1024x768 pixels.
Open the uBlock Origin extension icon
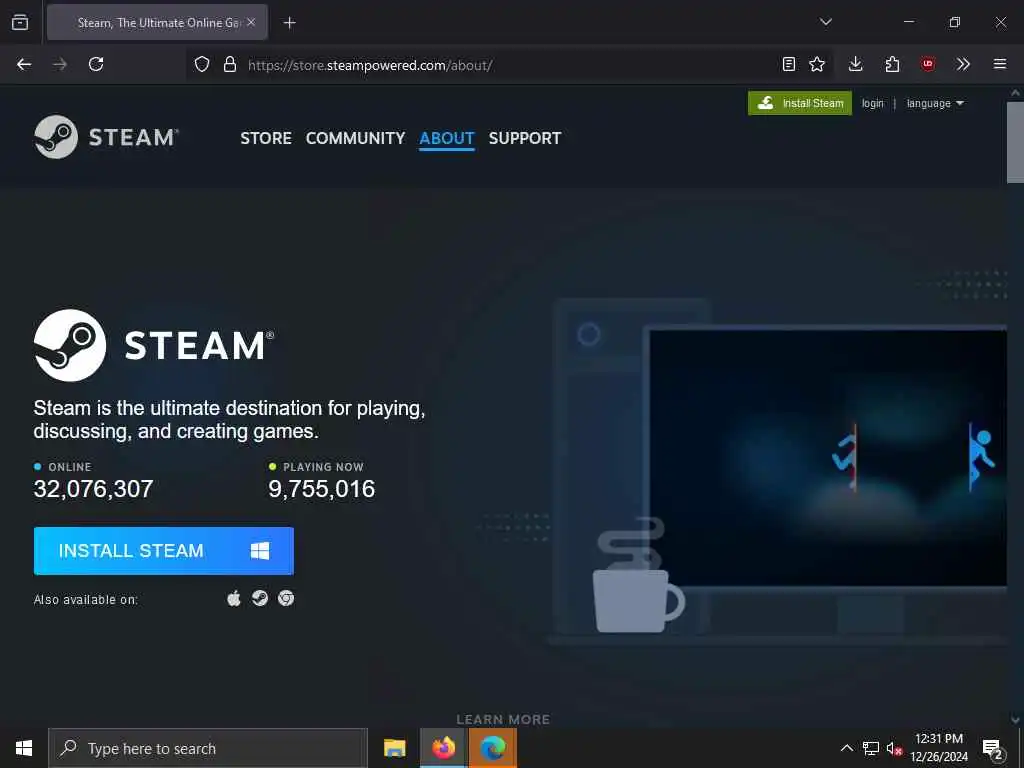[927, 64]
